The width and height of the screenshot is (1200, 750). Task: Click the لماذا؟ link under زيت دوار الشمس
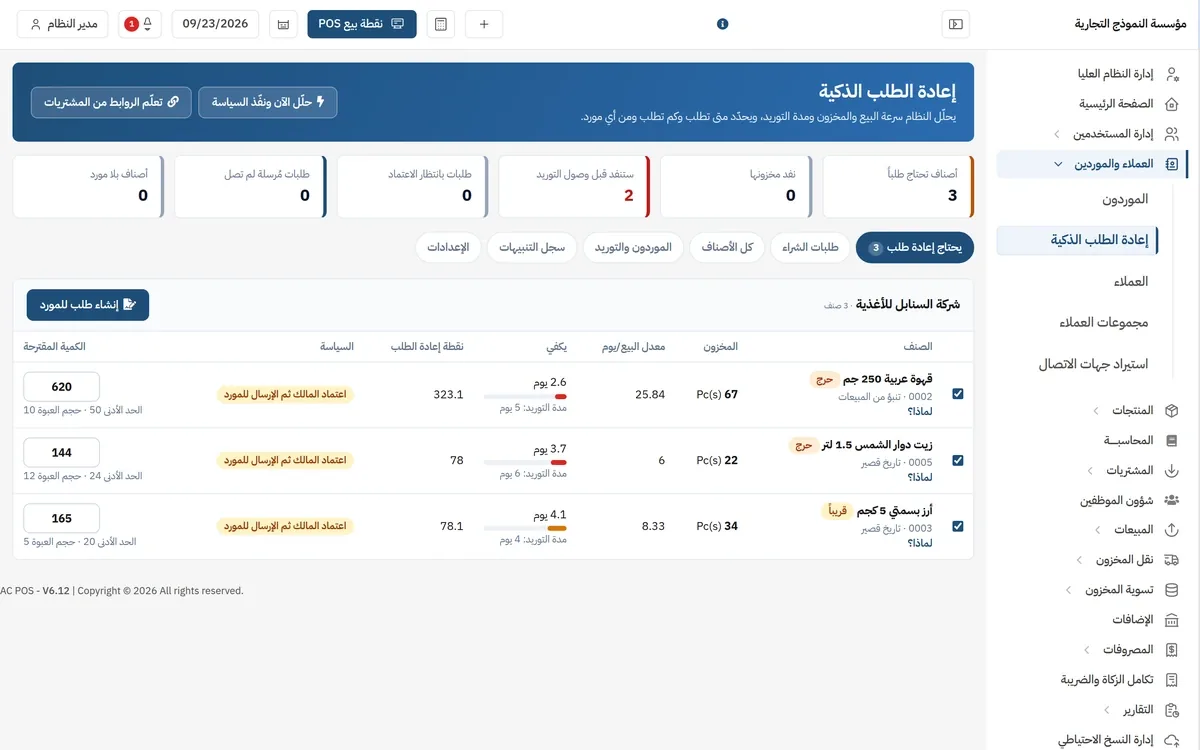(920, 476)
